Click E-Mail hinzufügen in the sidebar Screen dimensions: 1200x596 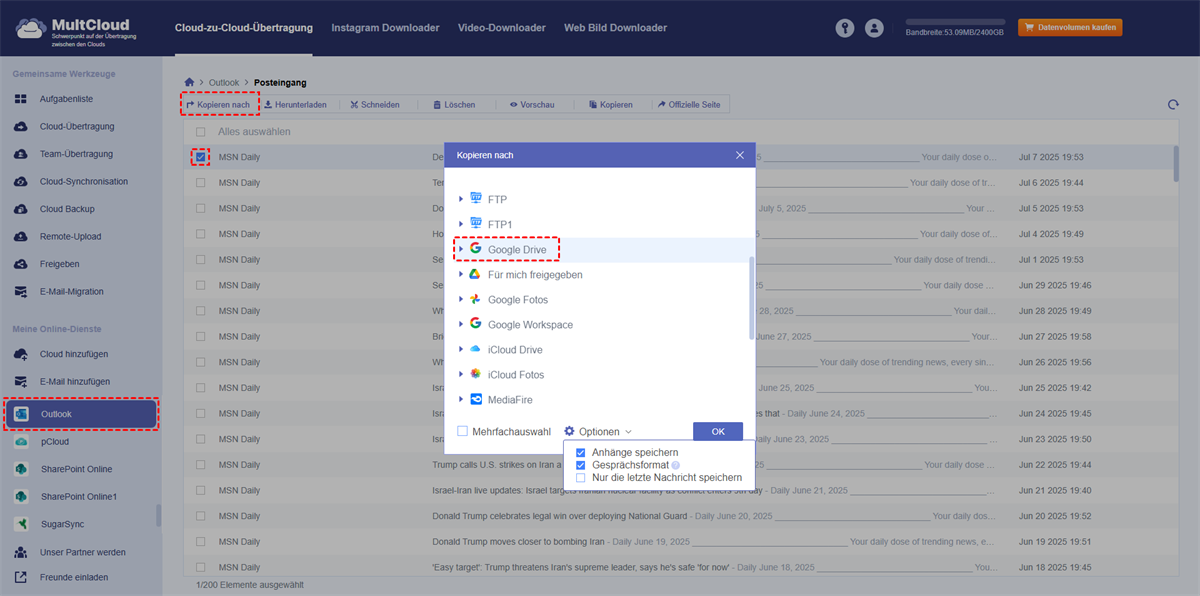(75, 382)
